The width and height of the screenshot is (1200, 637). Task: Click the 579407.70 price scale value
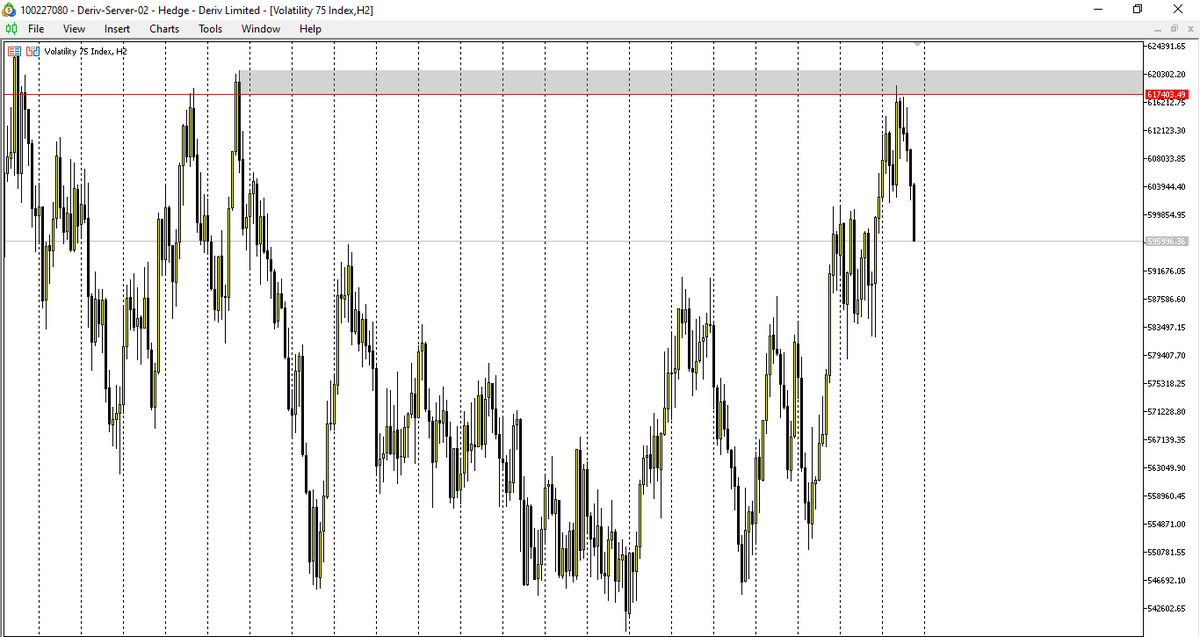pos(1166,355)
